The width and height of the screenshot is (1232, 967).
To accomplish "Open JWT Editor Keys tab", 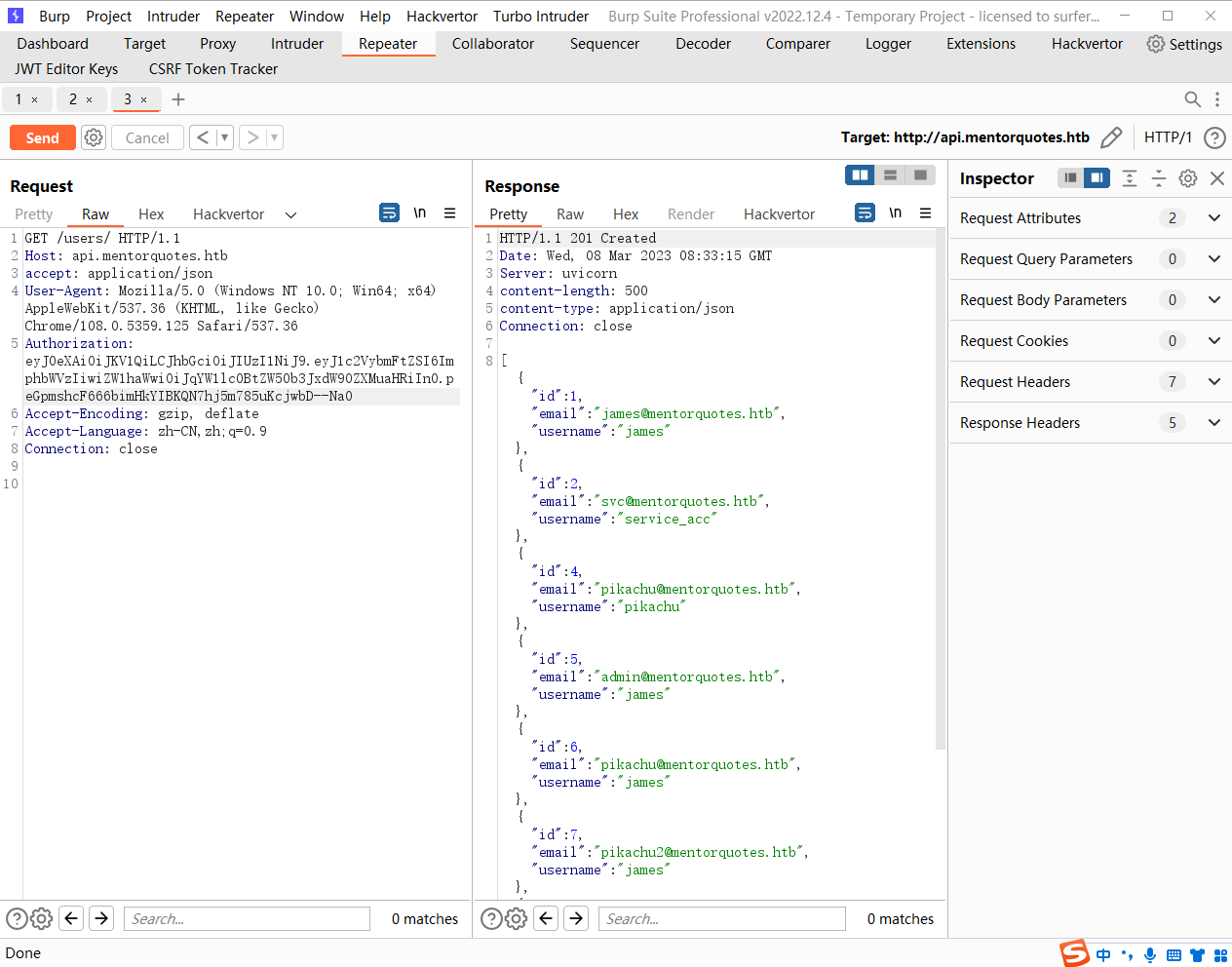I will coord(66,69).
